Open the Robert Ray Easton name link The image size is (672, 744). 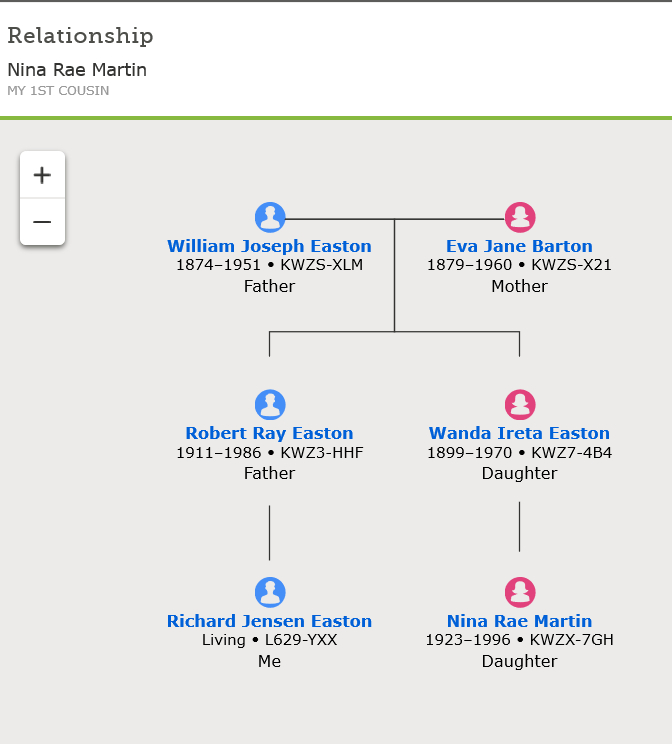(x=269, y=433)
